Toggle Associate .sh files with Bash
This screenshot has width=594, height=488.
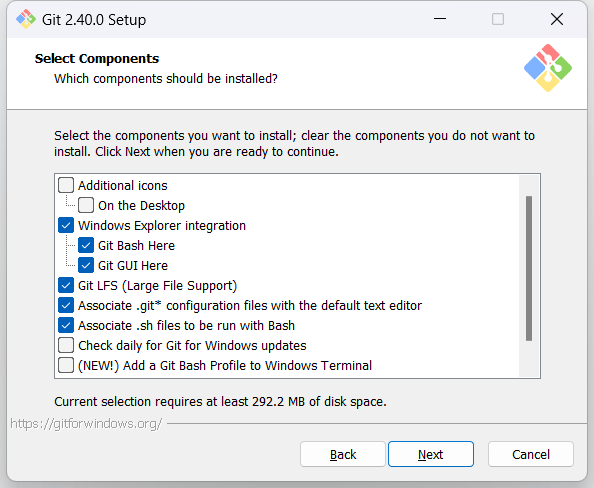click(66, 325)
